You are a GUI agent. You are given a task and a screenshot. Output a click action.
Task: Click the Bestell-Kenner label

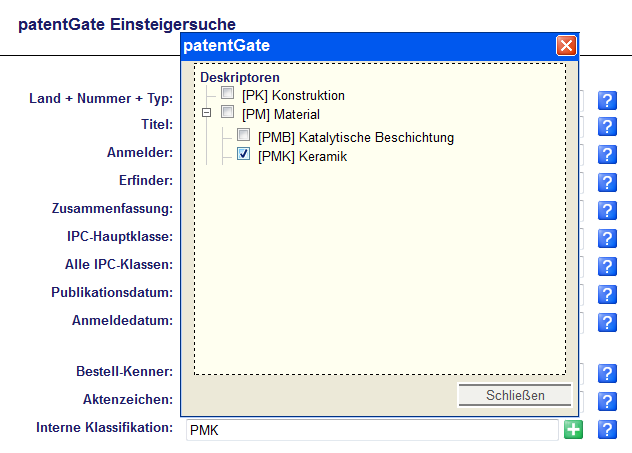click(125, 371)
